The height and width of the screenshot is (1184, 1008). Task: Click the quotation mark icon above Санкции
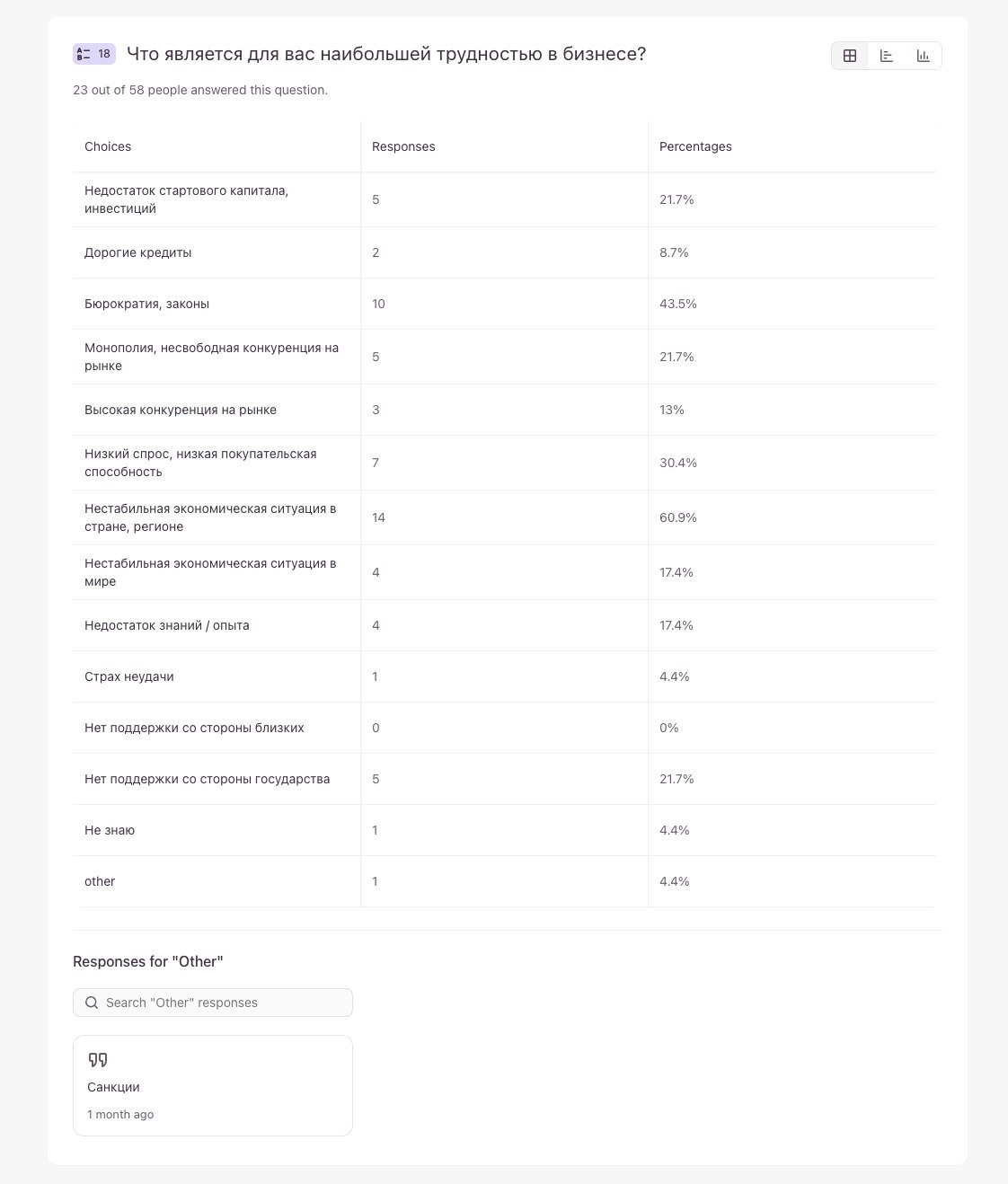98,1060
